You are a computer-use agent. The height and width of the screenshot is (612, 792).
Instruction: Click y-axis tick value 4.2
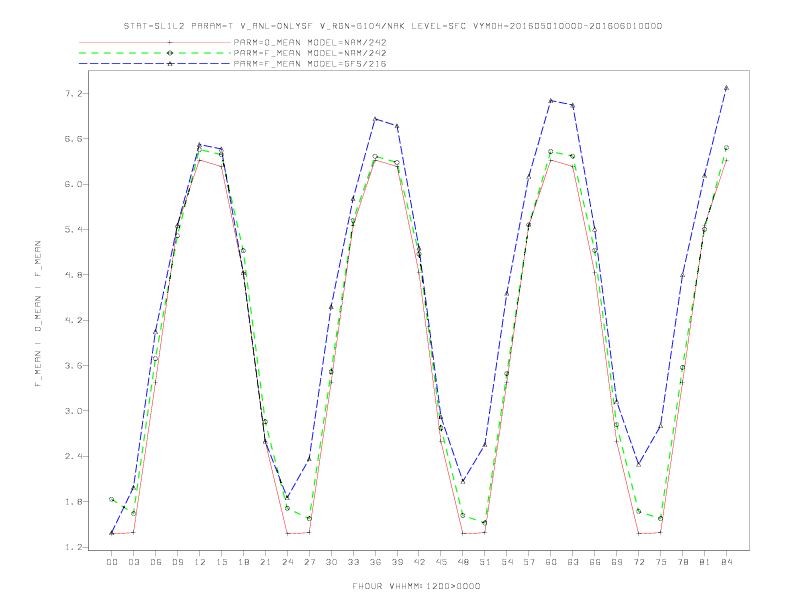(x=72, y=321)
